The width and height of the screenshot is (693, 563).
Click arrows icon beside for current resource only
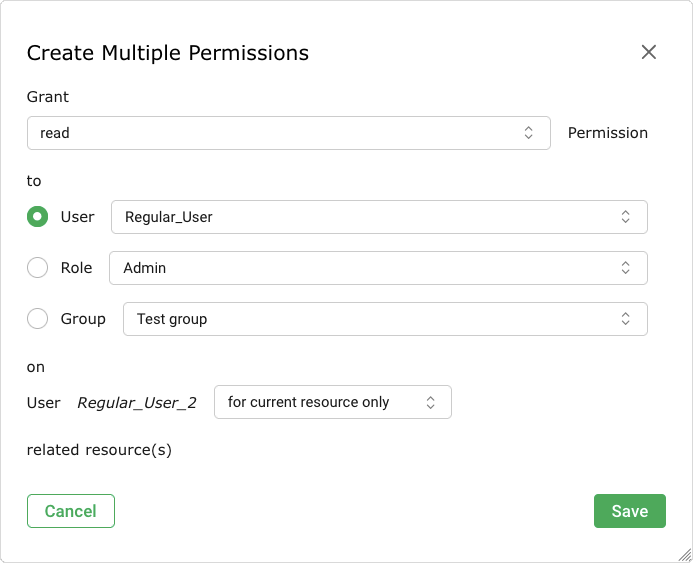(x=431, y=402)
